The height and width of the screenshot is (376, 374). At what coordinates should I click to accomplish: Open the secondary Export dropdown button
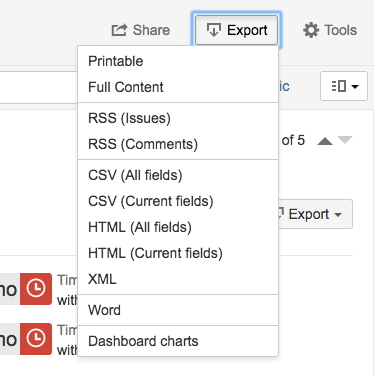[315, 214]
